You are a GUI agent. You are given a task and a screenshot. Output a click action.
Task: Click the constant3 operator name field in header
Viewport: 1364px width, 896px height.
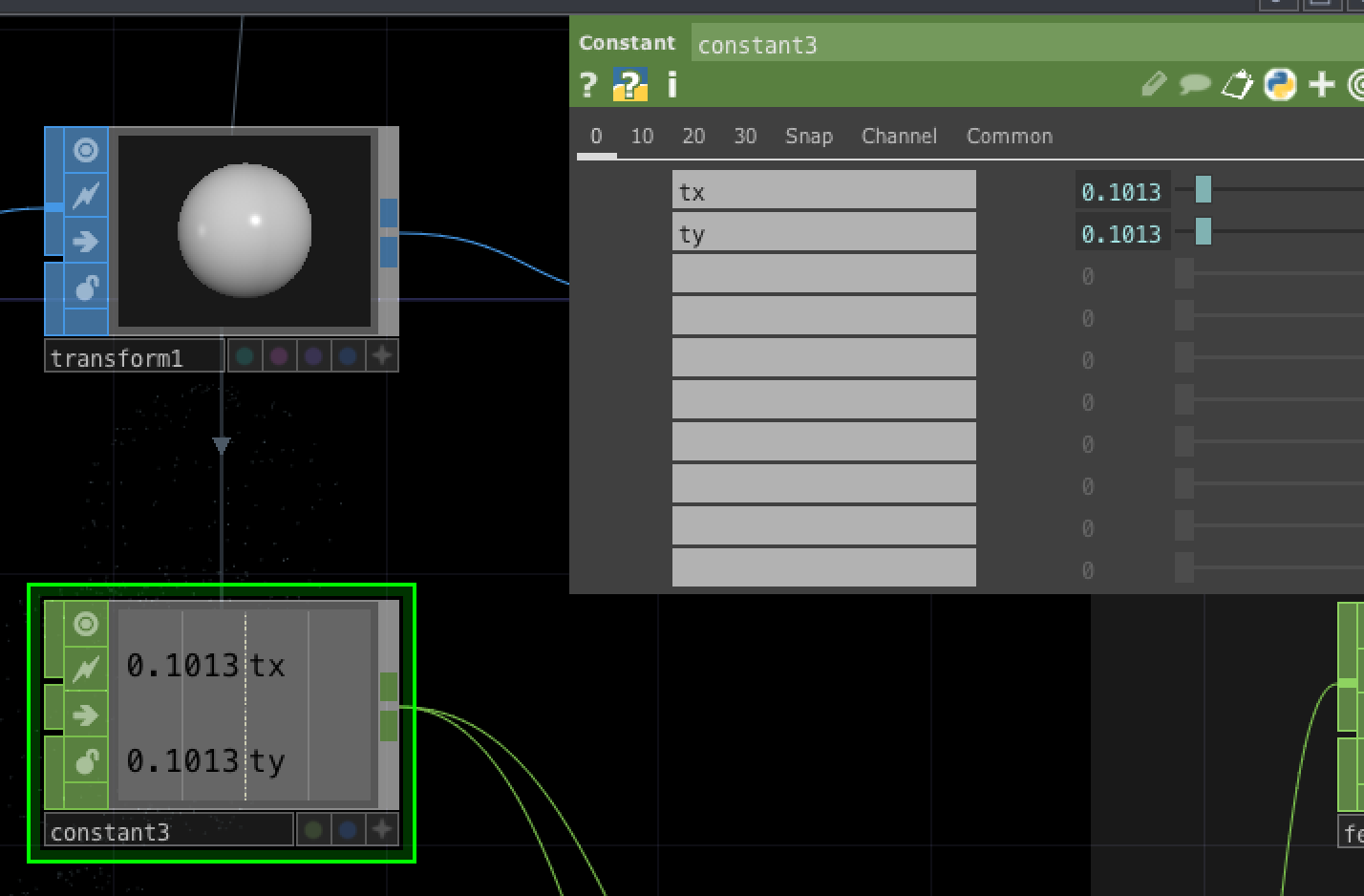pyautogui.click(x=1022, y=45)
